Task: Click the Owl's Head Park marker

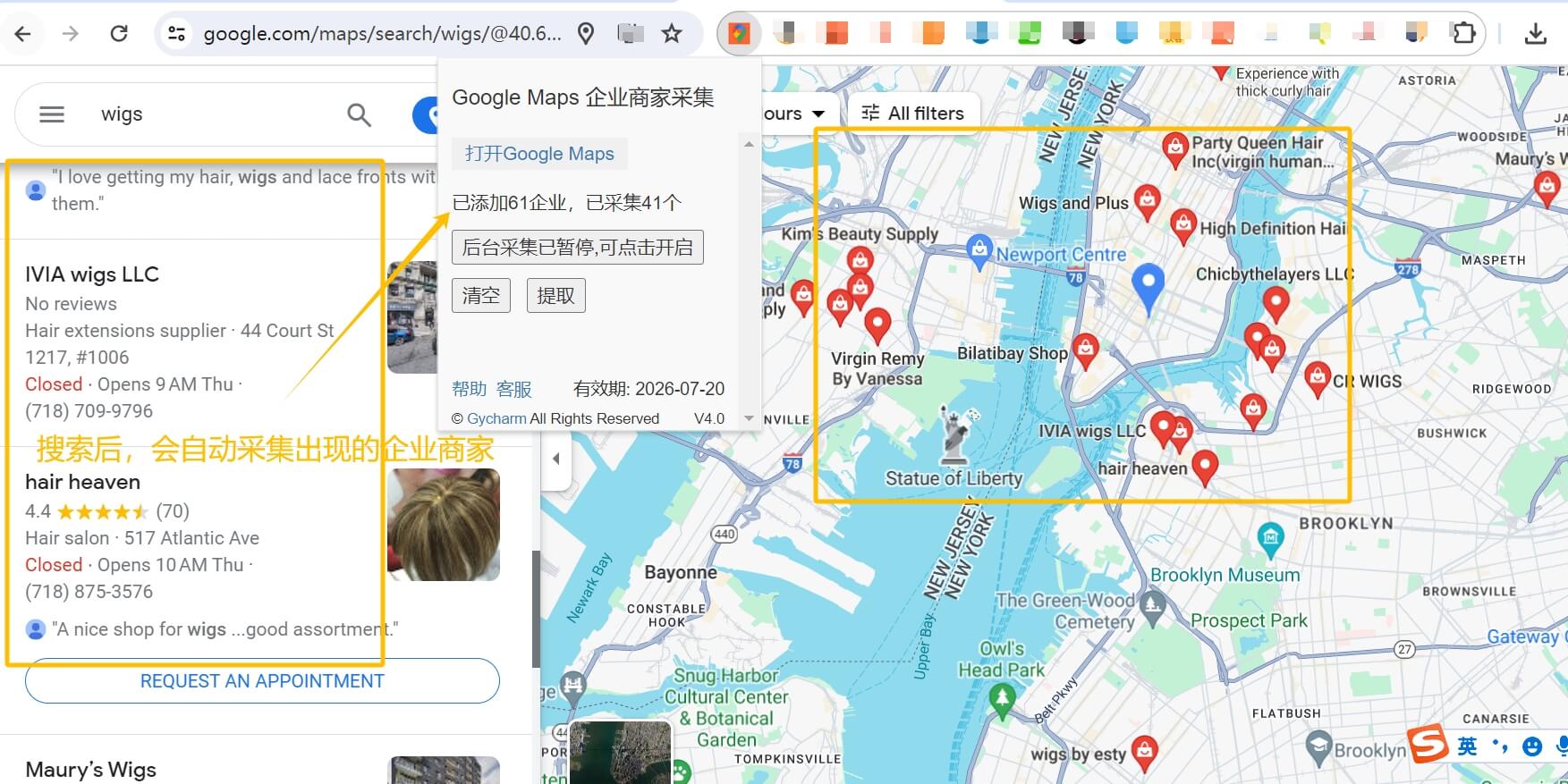Action: [x=1002, y=703]
